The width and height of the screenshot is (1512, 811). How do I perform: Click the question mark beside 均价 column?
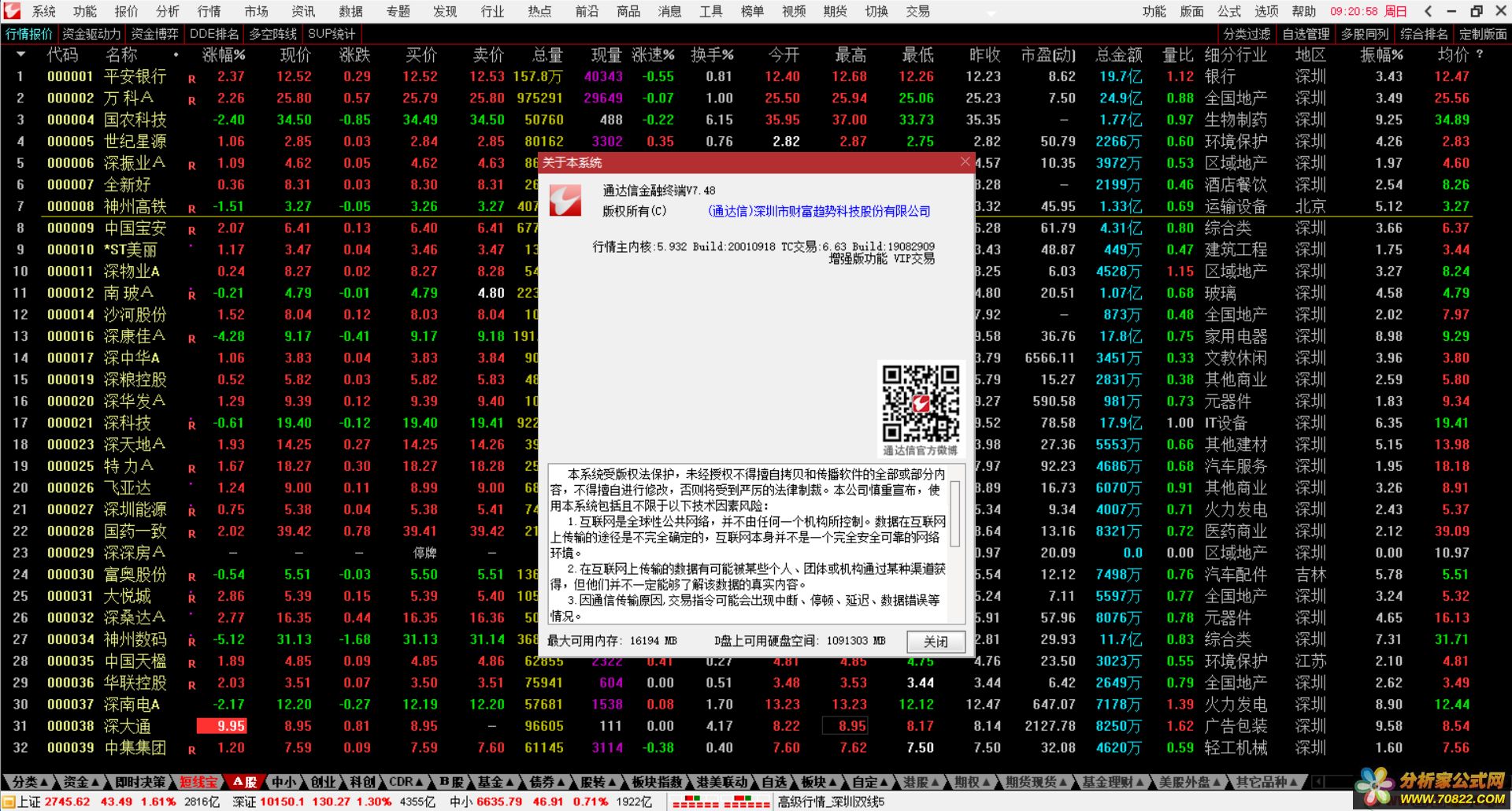point(1480,54)
